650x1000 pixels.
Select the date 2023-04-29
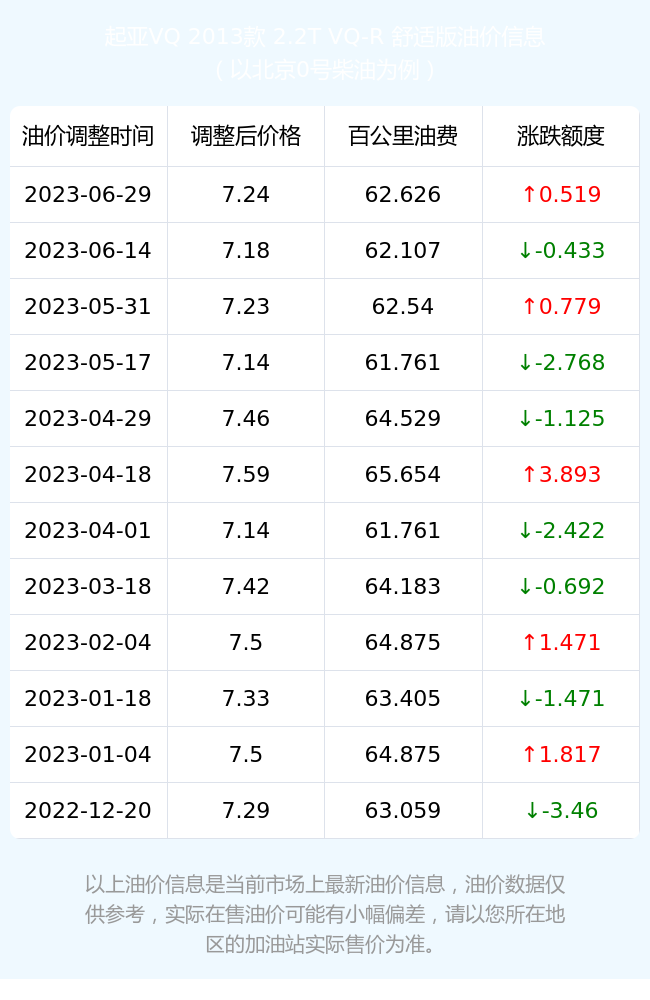point(88,418)
